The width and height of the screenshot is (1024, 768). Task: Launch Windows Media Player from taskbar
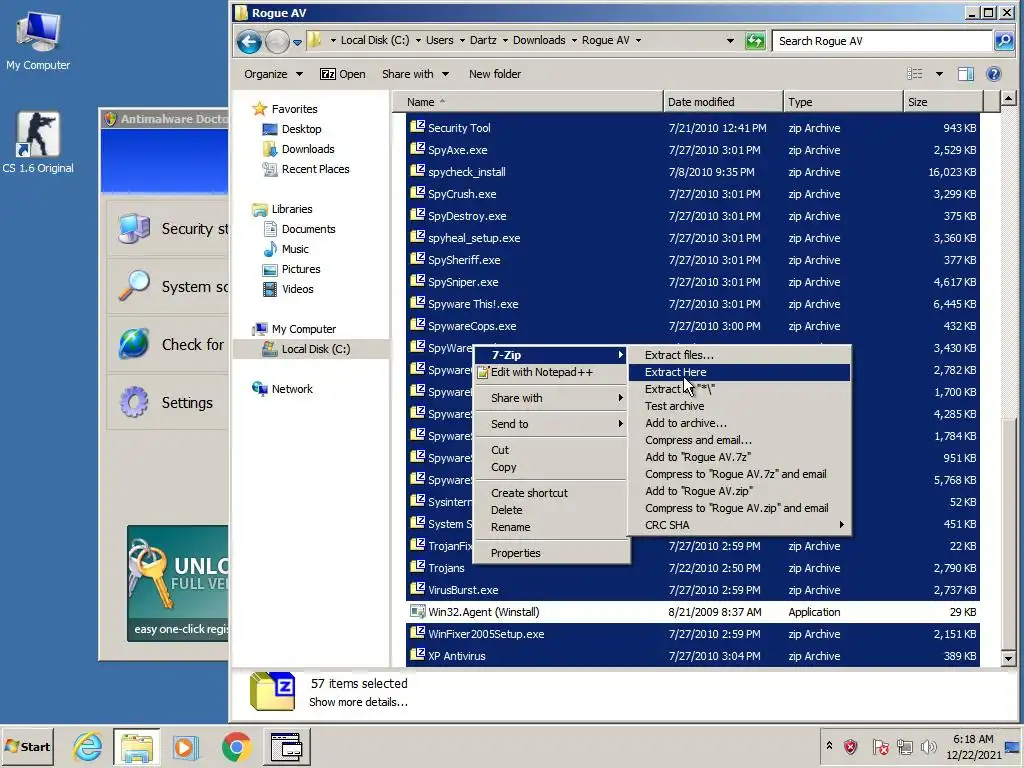pos(185,746)
